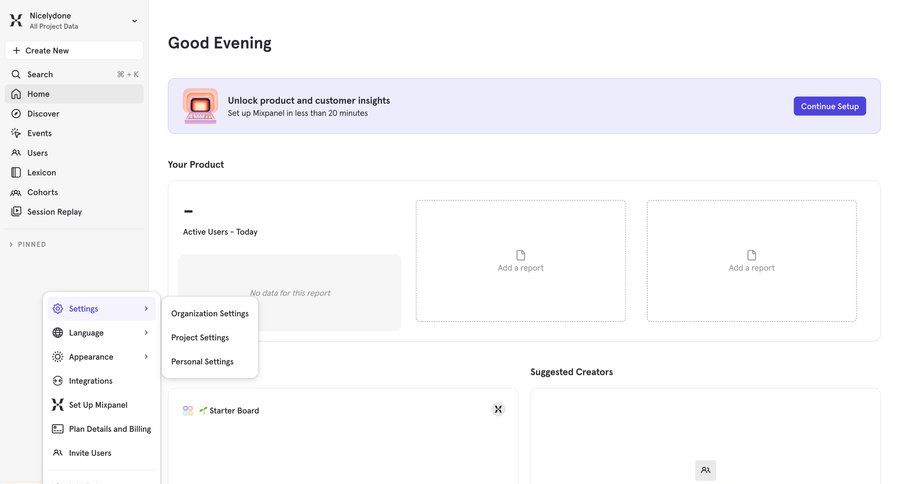Expand the PINNED section
Image resolution: width=900 pixels, height=484 pixels.
(28, 244)
